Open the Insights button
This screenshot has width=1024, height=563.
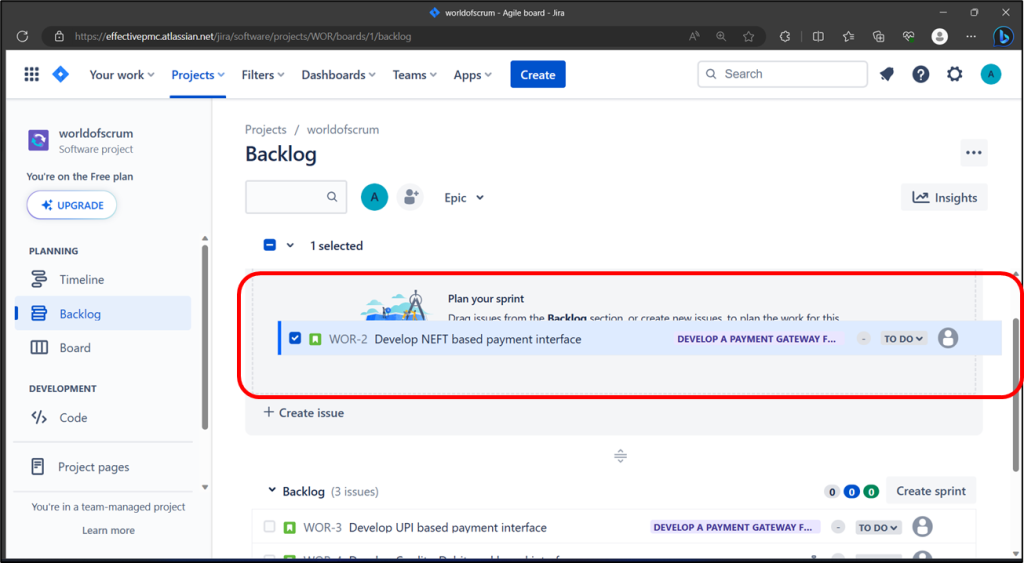944,197
